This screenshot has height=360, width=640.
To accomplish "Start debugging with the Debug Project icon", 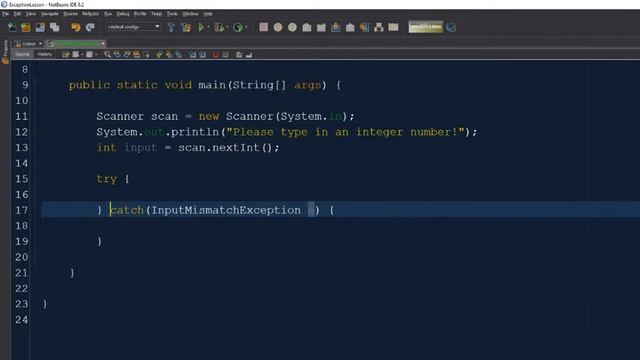I will tap(219, 27).
